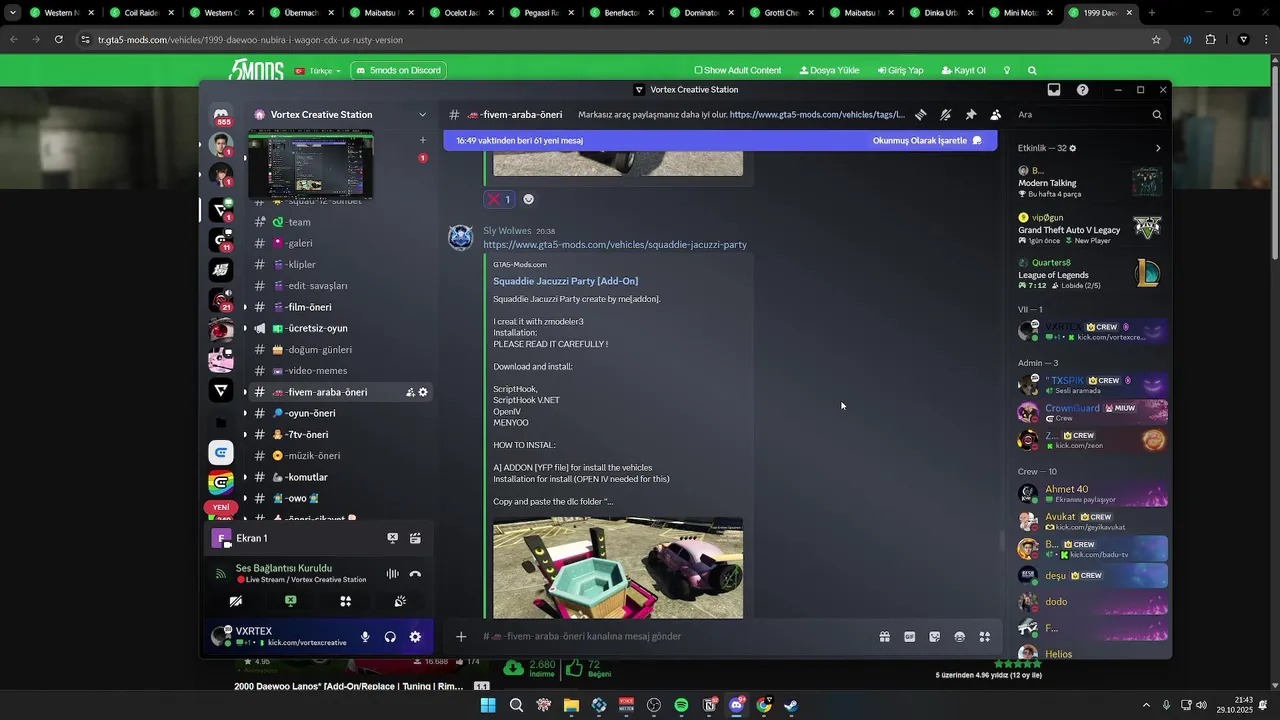The height and width of the screenshot is (720, 1280).
Task: Open Giriş Yap login link
Action: point(900,71)
